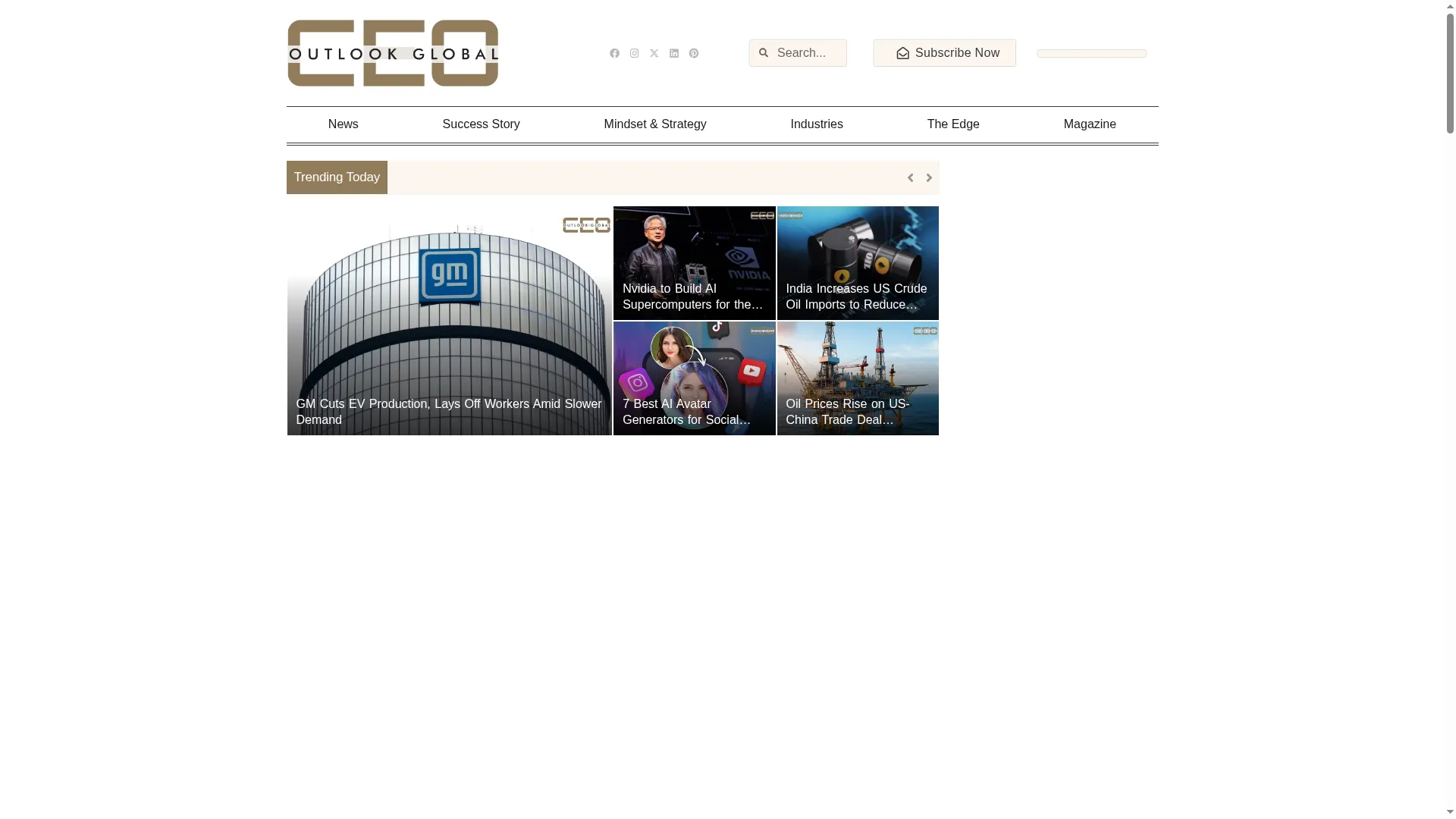The width and height of the screenshot is (1456, 819).
Task: Click the Subscribe Now button
Action: click(944, 53)
